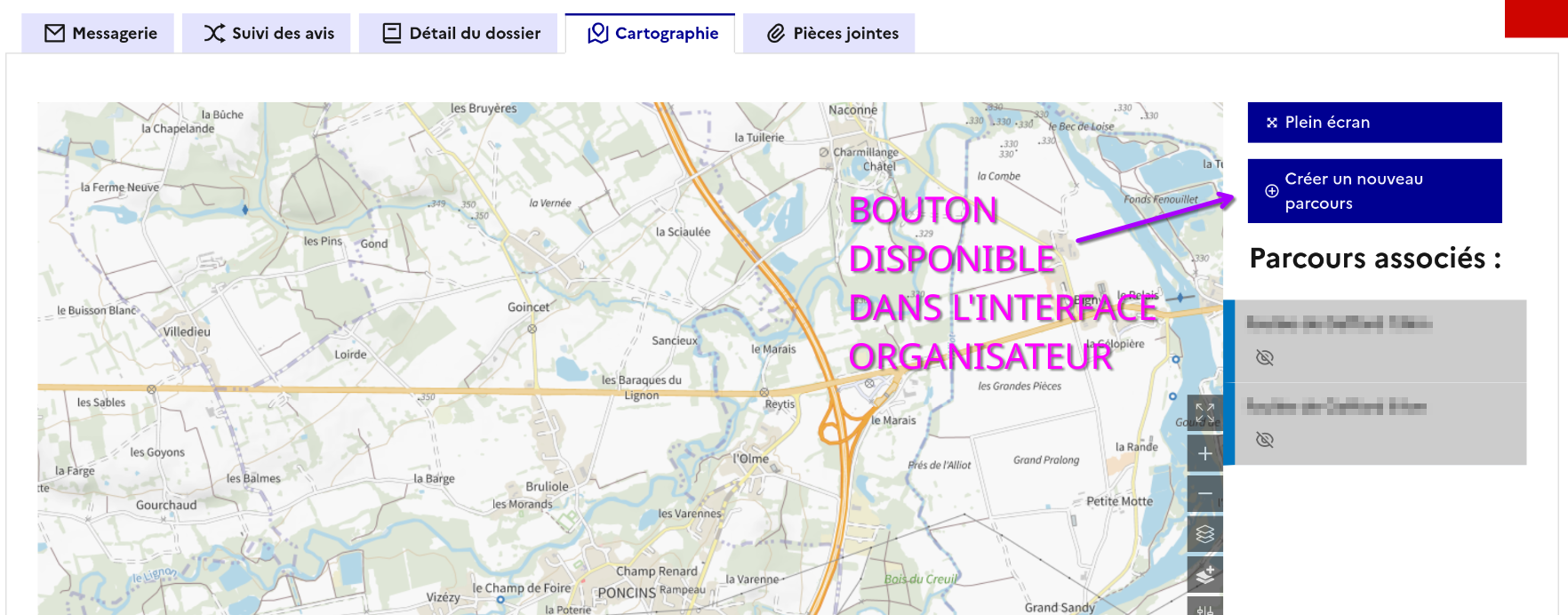Click Créer un nouveau parcours button
The width and height of the screenshot is (1568, 615).
tap(1374, 191)
